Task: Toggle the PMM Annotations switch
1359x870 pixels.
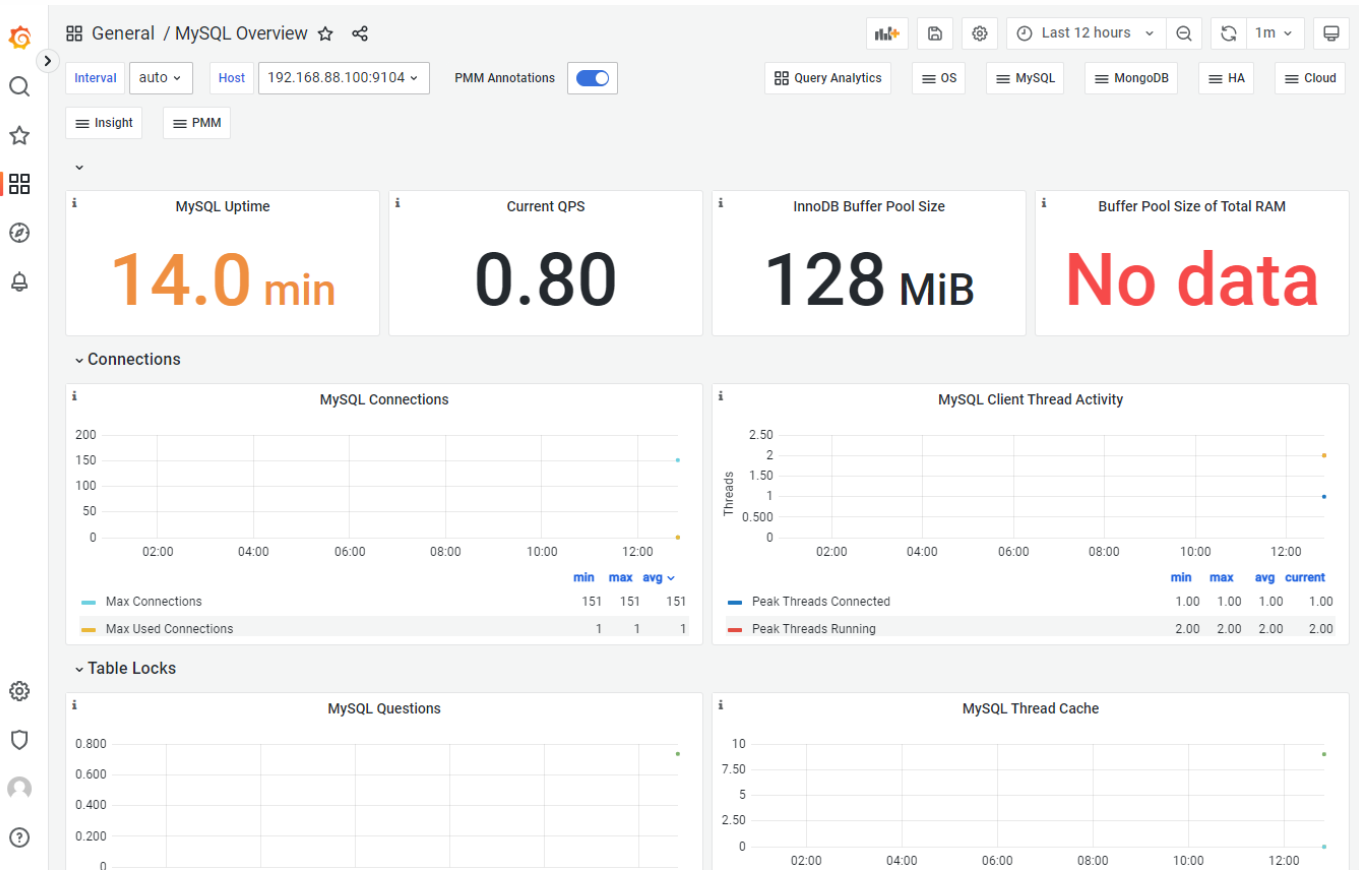Action: tap(593, 78)
